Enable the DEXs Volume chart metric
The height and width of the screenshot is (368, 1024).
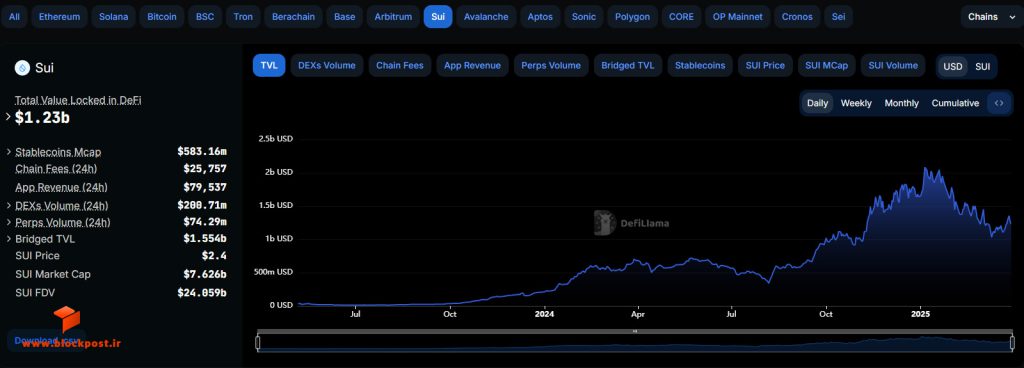327,65
